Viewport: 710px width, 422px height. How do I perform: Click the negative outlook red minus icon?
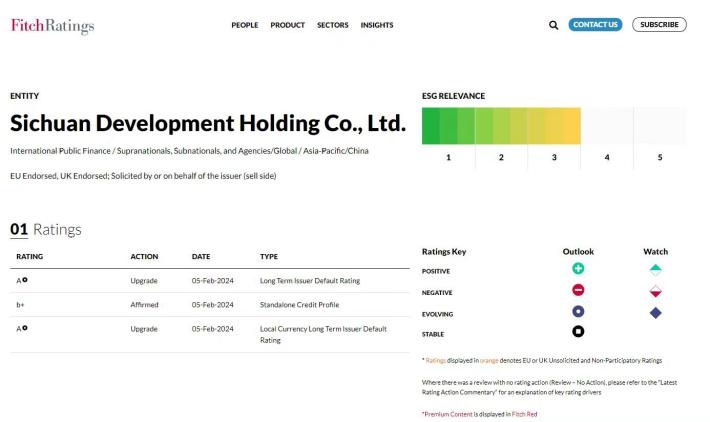[x=578, y=291]
